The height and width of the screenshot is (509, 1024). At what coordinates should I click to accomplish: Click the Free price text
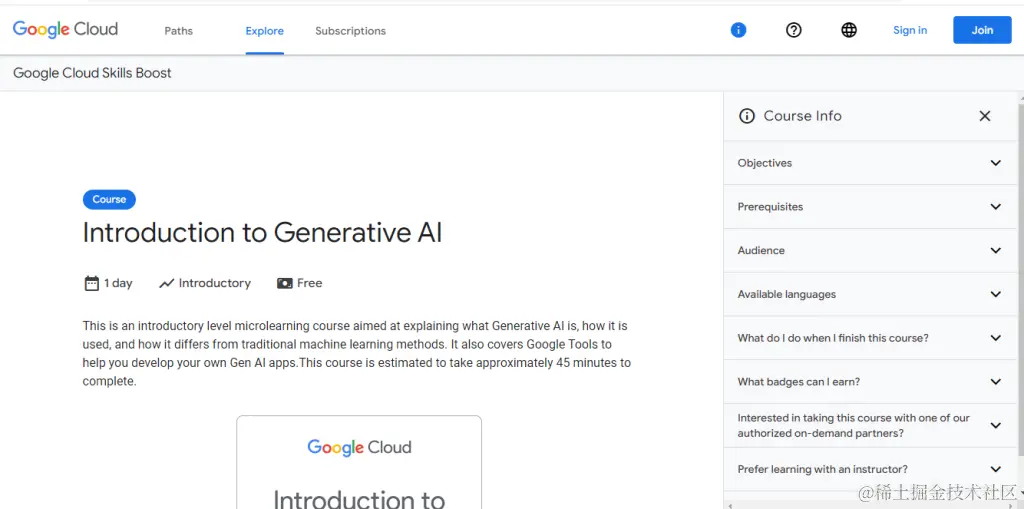click(310, 283)
